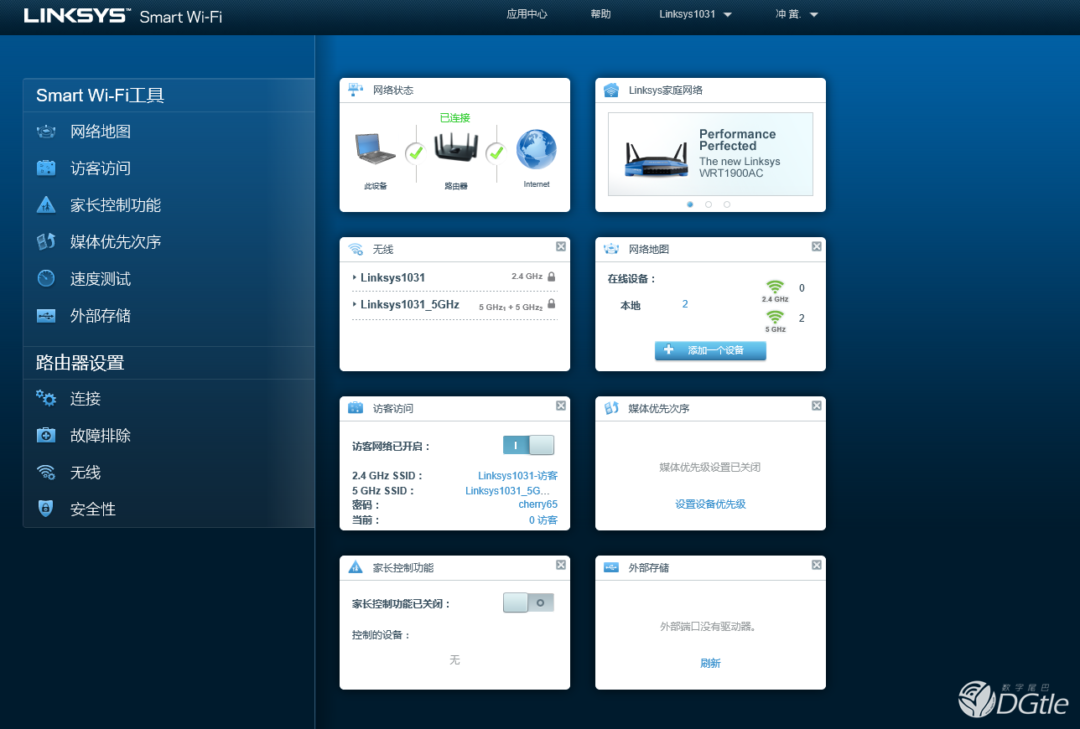Close the 媒体优先次序 widget
The height and width of the screenshot is (729, 1080).
[x=816, y=406]
